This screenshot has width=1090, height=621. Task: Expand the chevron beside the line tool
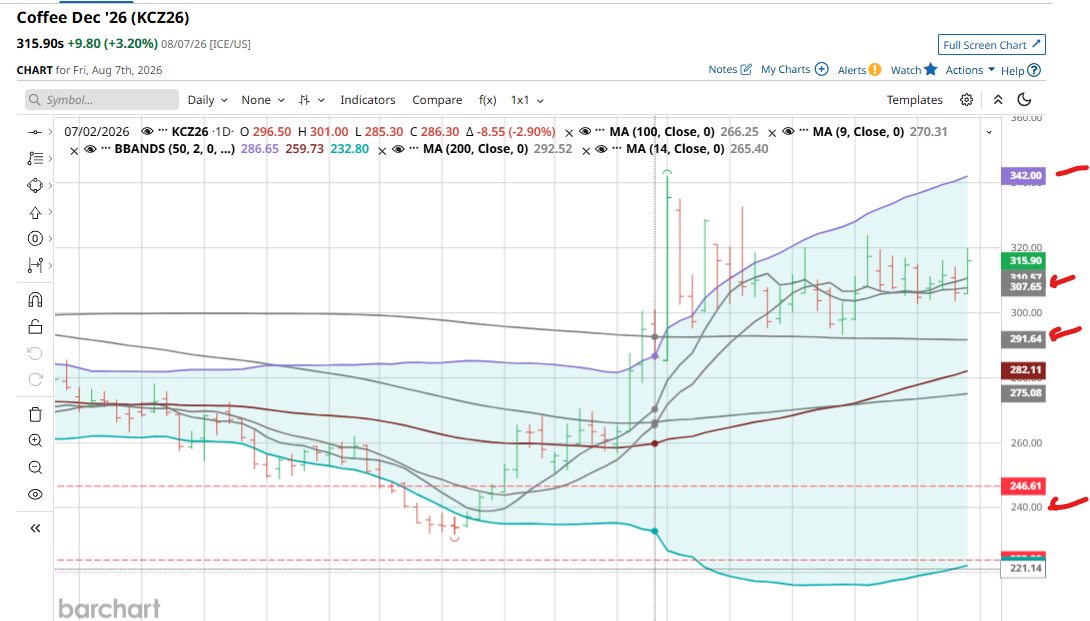pos(50,132)
